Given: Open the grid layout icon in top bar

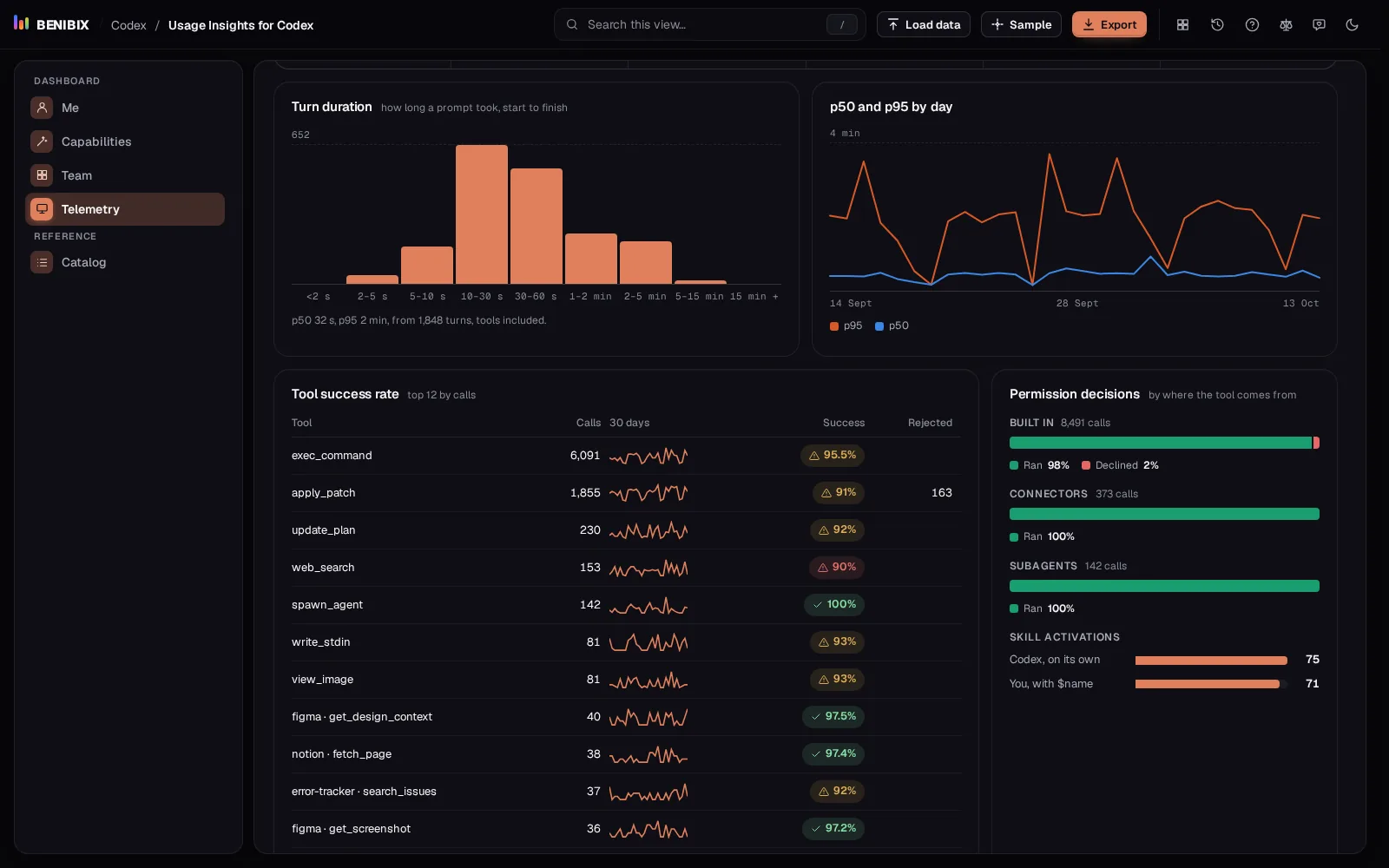Looking at the screenshot, I should 1182,25.
